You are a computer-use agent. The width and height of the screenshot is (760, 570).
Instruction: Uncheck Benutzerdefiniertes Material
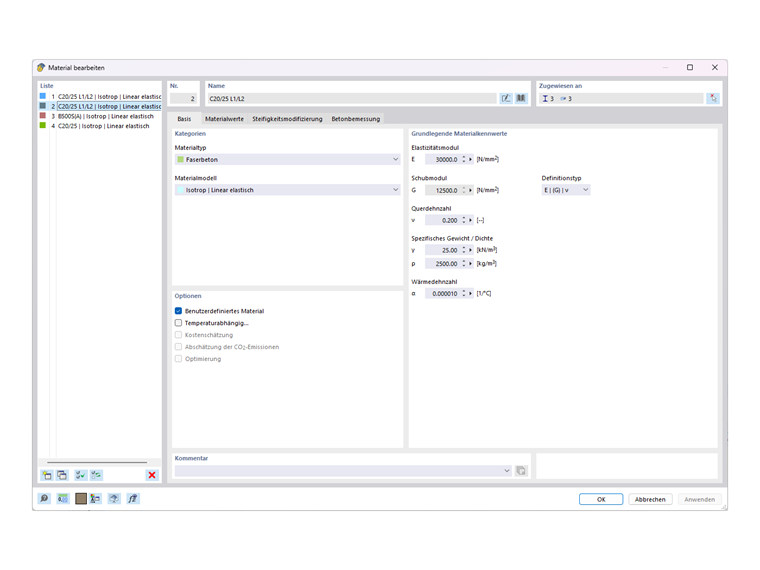(x=178, y=311)
